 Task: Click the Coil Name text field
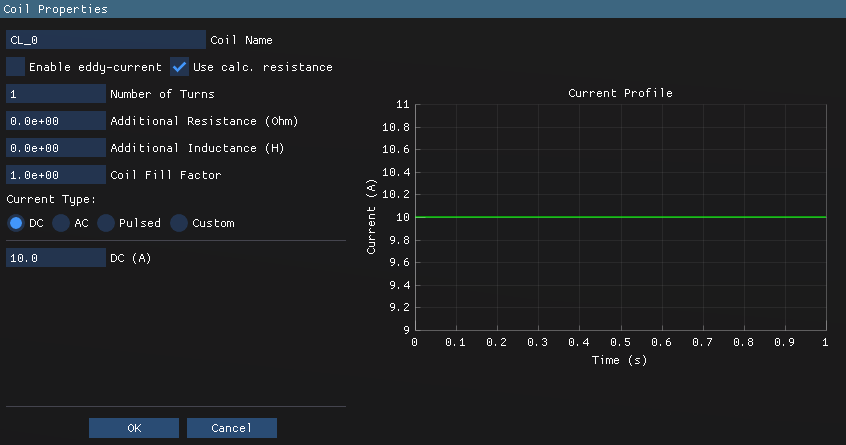tap(105, 40)
